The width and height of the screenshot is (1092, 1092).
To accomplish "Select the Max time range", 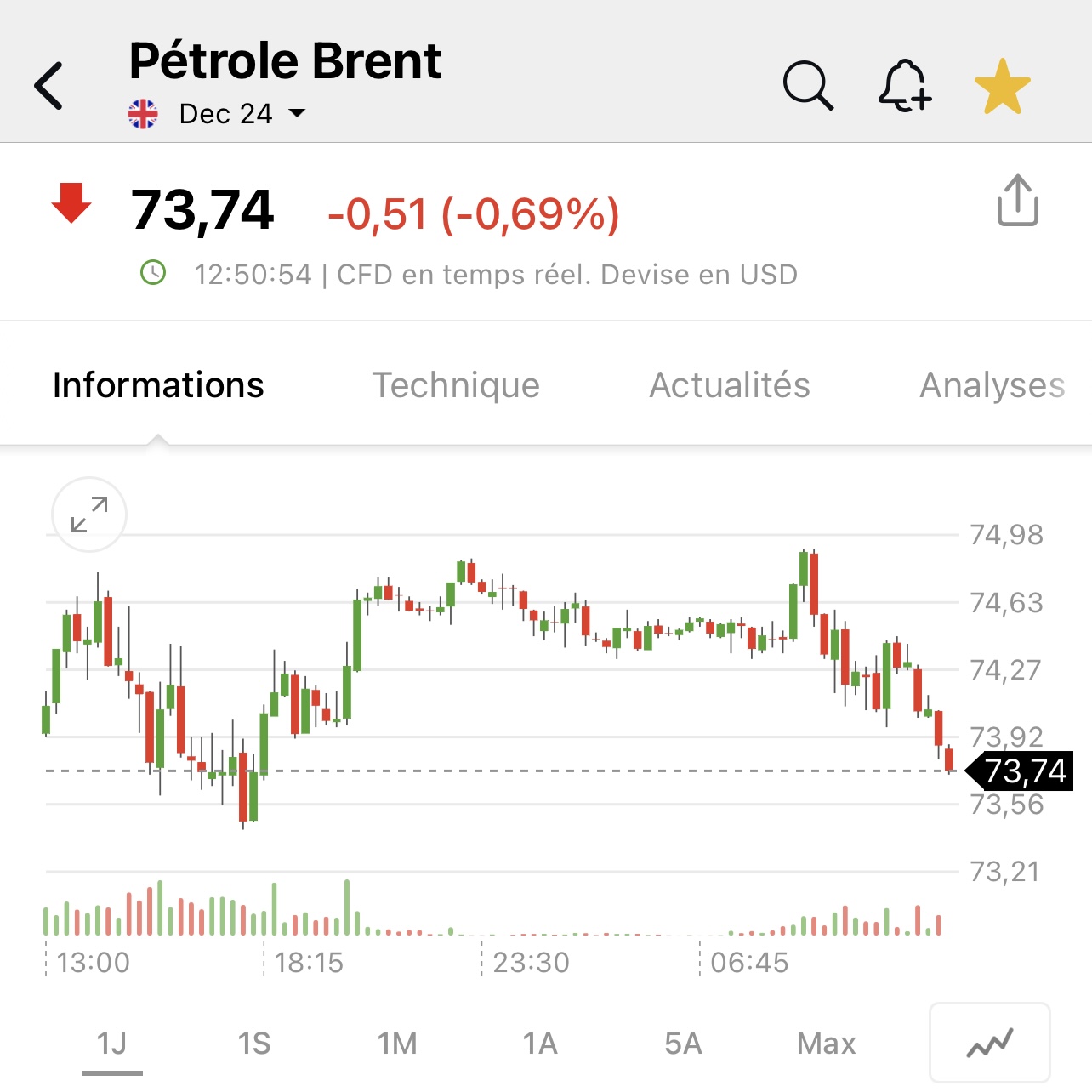I will [x=827, y=1043].
